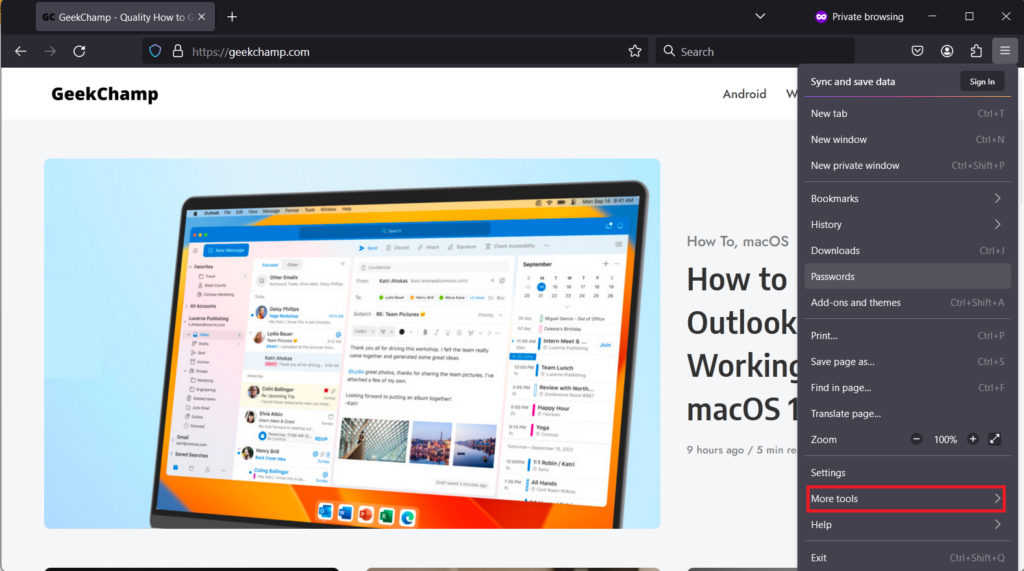Click the tracking protection shield icon
The height and width of the screenshot is (571, 1024).
pyautogui.click(x=155, y=51)
